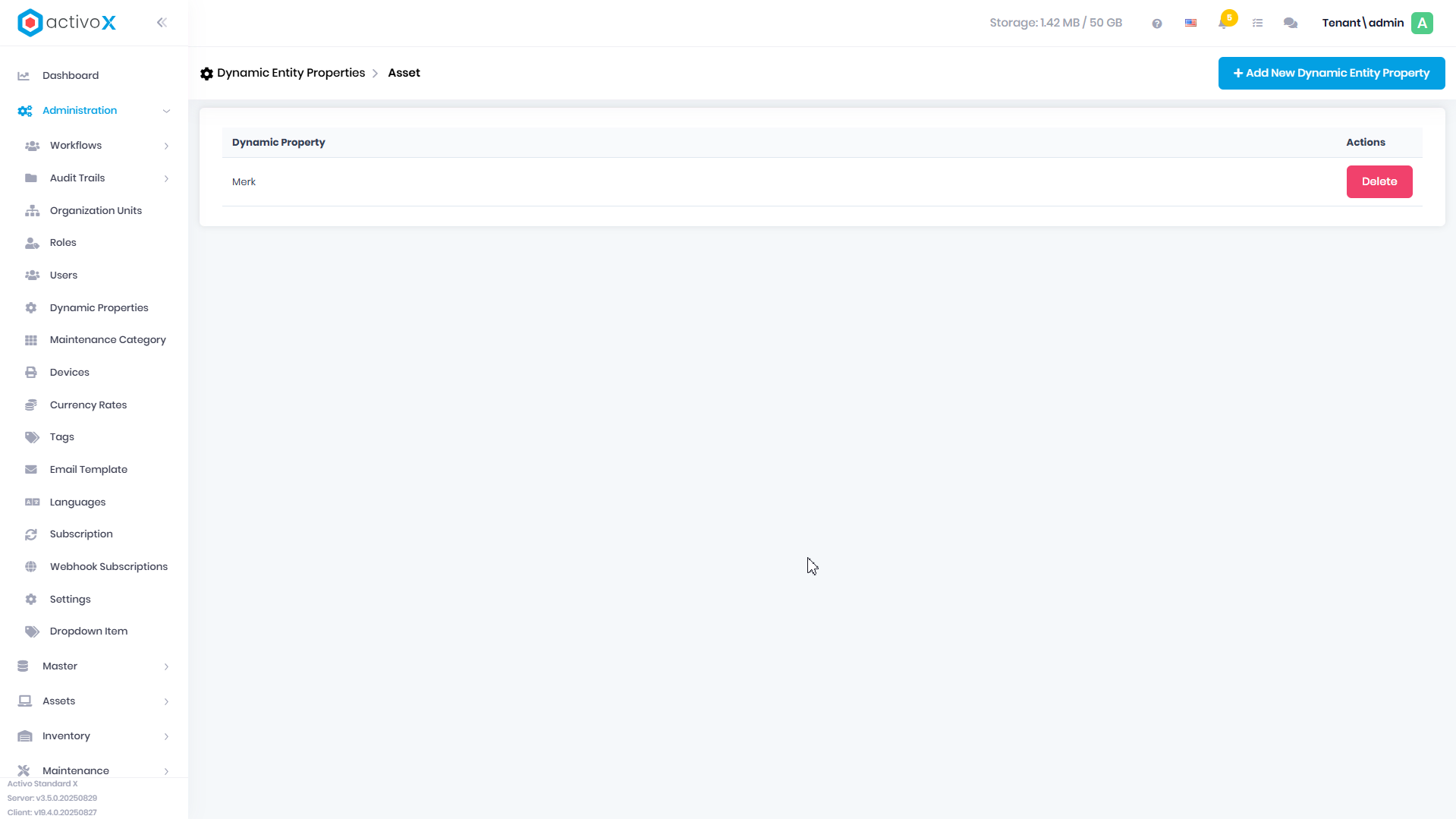1456x819 pixels.
Task: Open notifications bell icon
Action: 1223,24
